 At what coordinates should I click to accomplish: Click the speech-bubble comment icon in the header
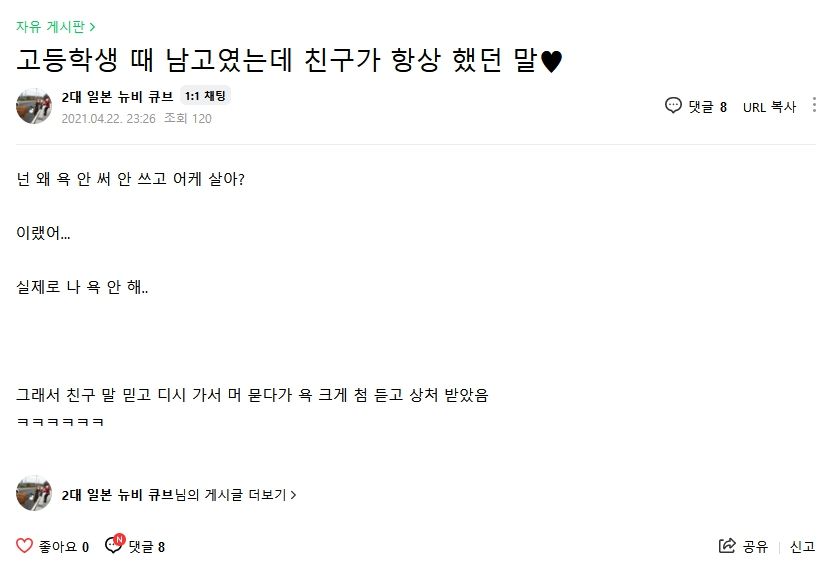(673, 106)
